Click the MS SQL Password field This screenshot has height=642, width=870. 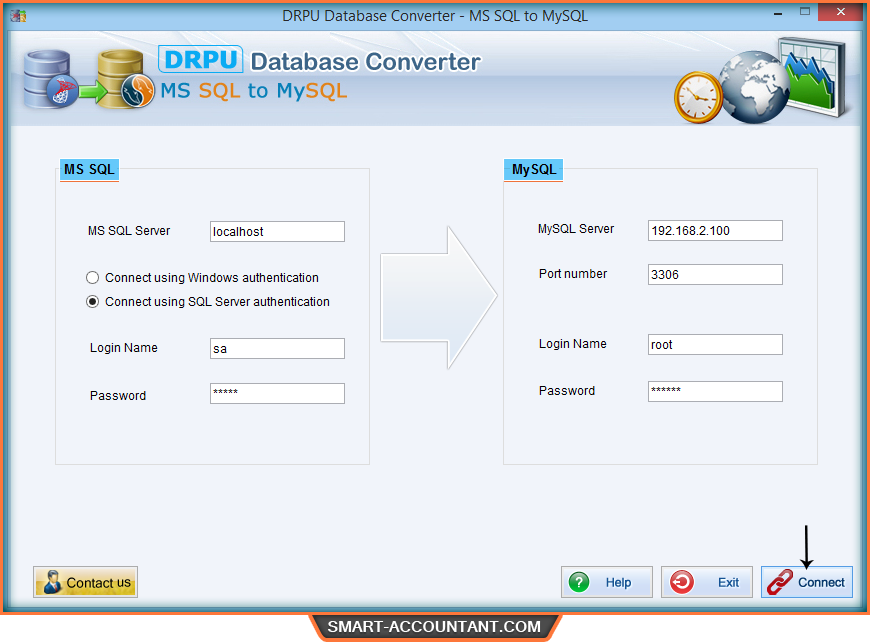tap(277, 393)
